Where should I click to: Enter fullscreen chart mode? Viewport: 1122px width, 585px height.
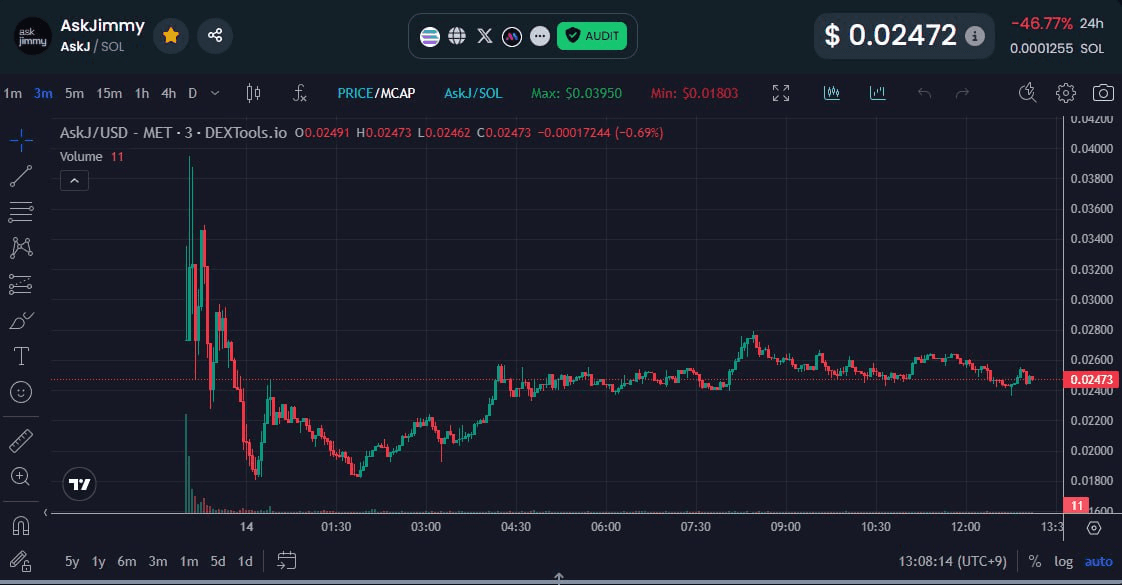pyautogui.click(x=781, y=93)
